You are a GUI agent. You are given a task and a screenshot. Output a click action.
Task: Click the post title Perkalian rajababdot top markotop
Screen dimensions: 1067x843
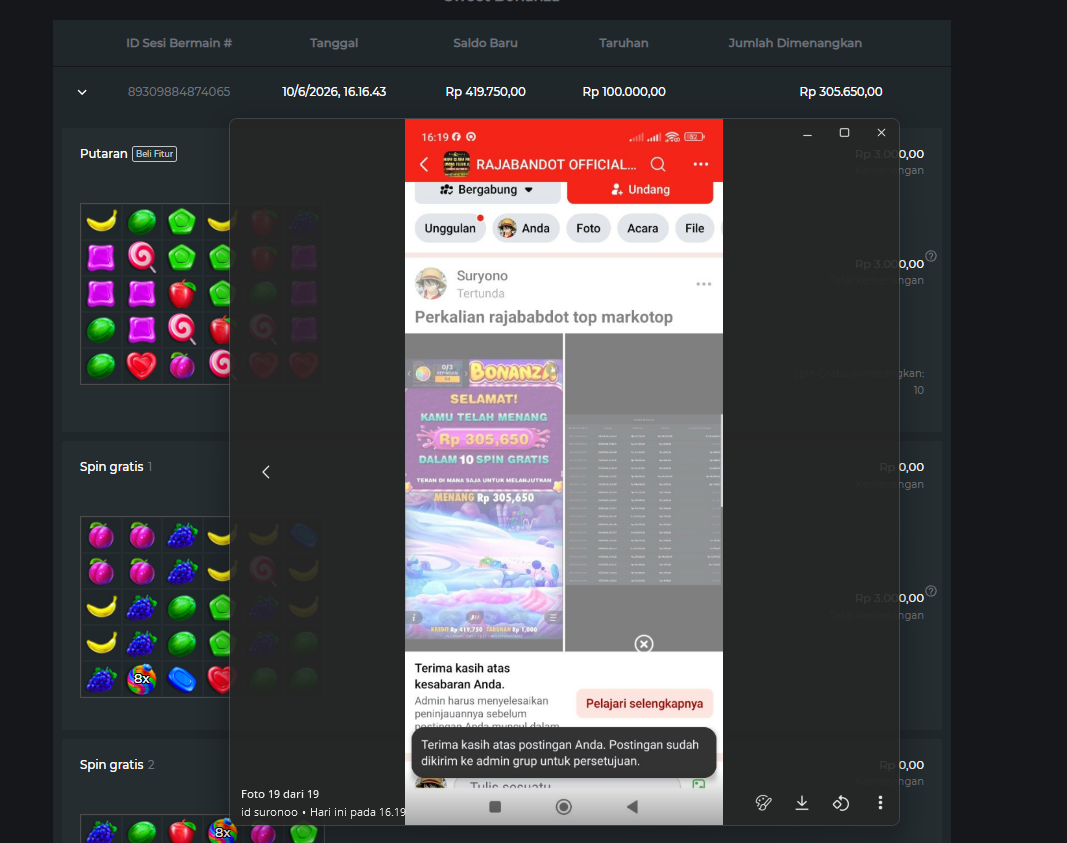pos(544,317)
